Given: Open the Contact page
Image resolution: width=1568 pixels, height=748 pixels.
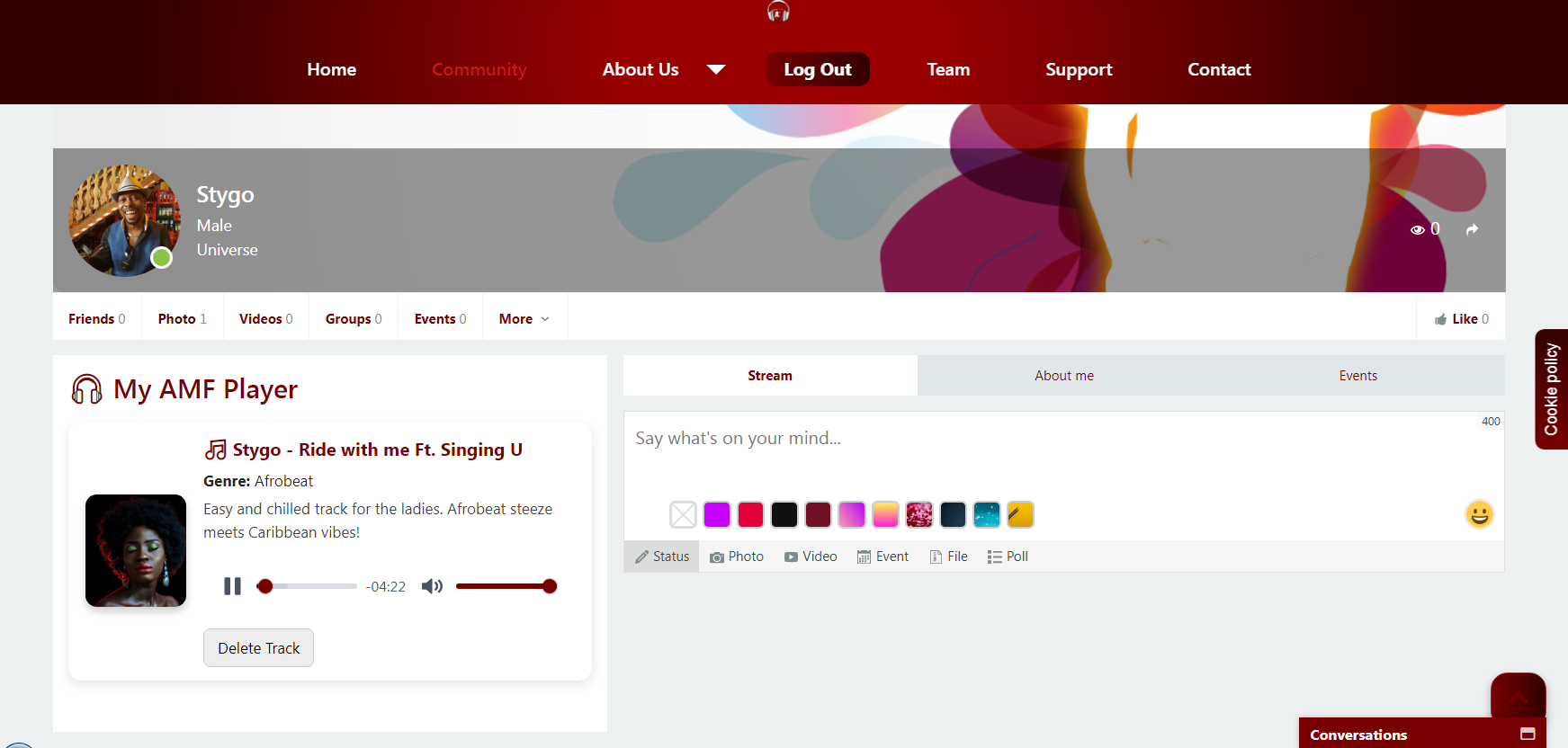Looking at the screenshot, I should tap(1219, 69).
